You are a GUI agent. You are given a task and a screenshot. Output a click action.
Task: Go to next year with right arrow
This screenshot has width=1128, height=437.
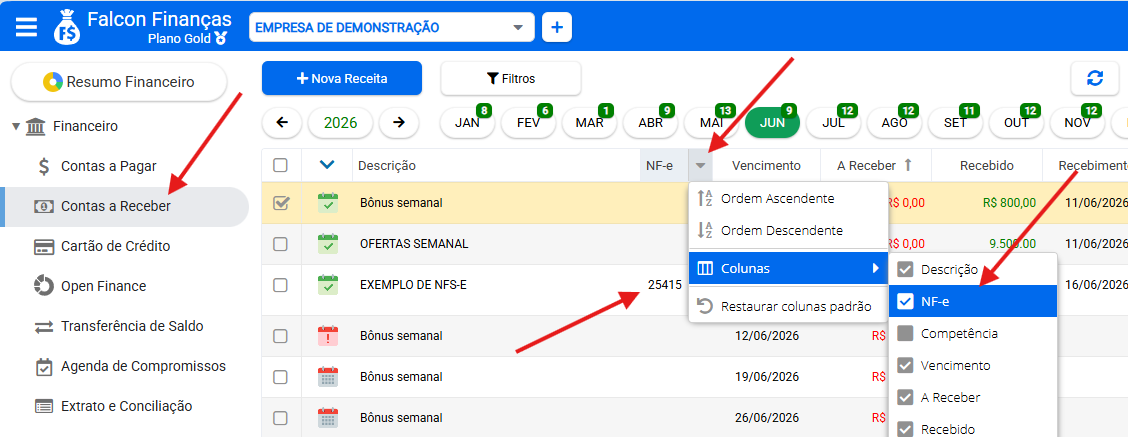(x=399, y=122)
